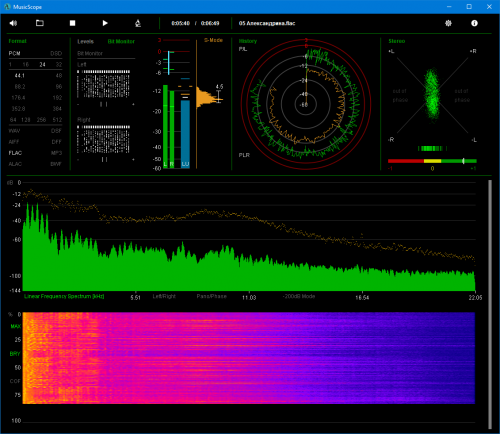Select the BRY spectrogram color option

(15, 354)
